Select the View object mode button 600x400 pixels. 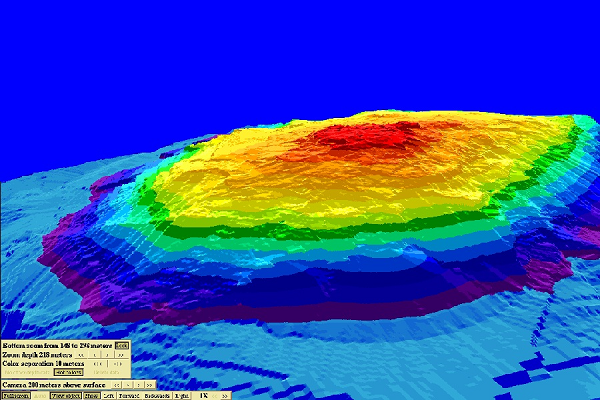tap(66, 395)
